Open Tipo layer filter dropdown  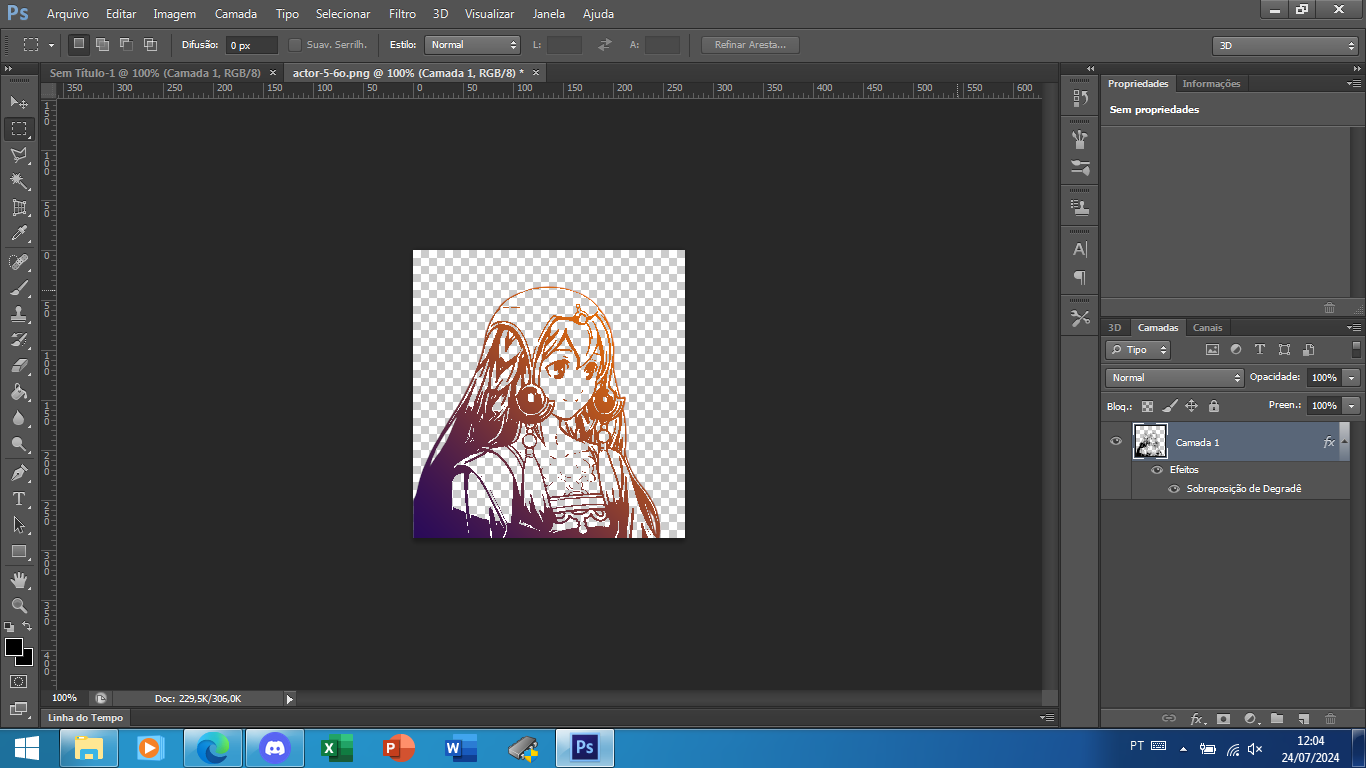click(1138, 350)
